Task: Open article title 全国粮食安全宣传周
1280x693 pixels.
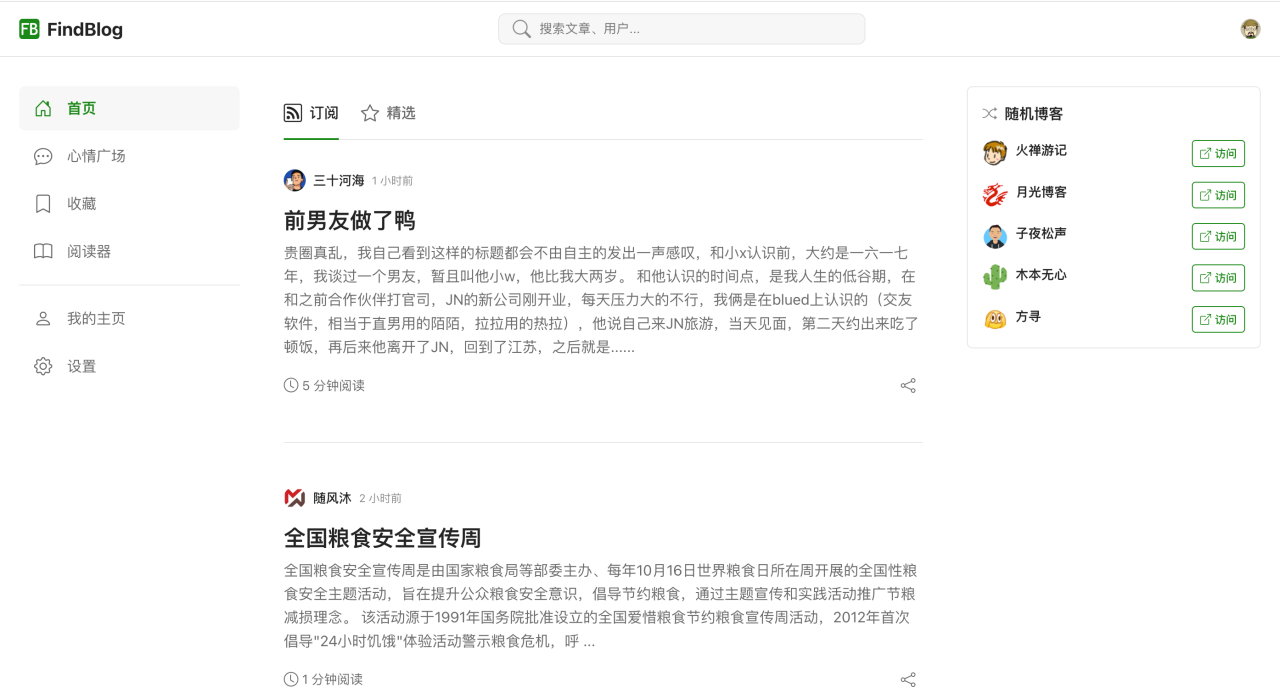Action: (x=383, y=538)
